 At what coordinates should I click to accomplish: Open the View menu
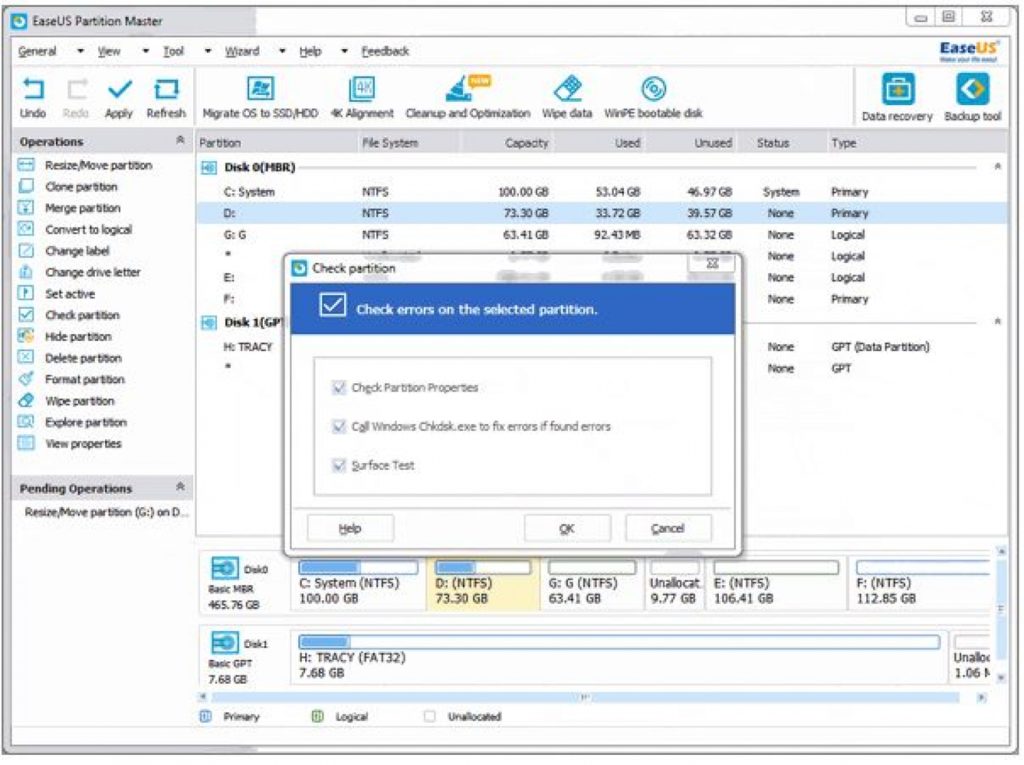coord(109,51)
